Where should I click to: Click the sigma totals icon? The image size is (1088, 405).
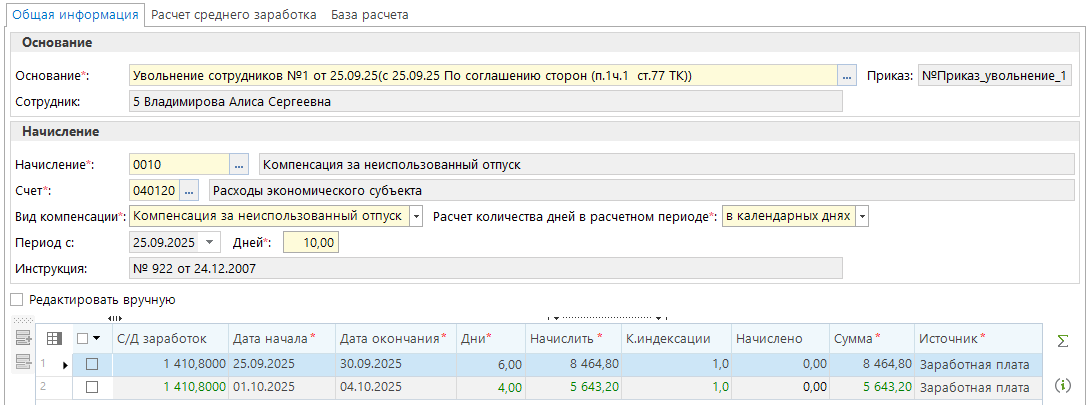pos(1063,341)
